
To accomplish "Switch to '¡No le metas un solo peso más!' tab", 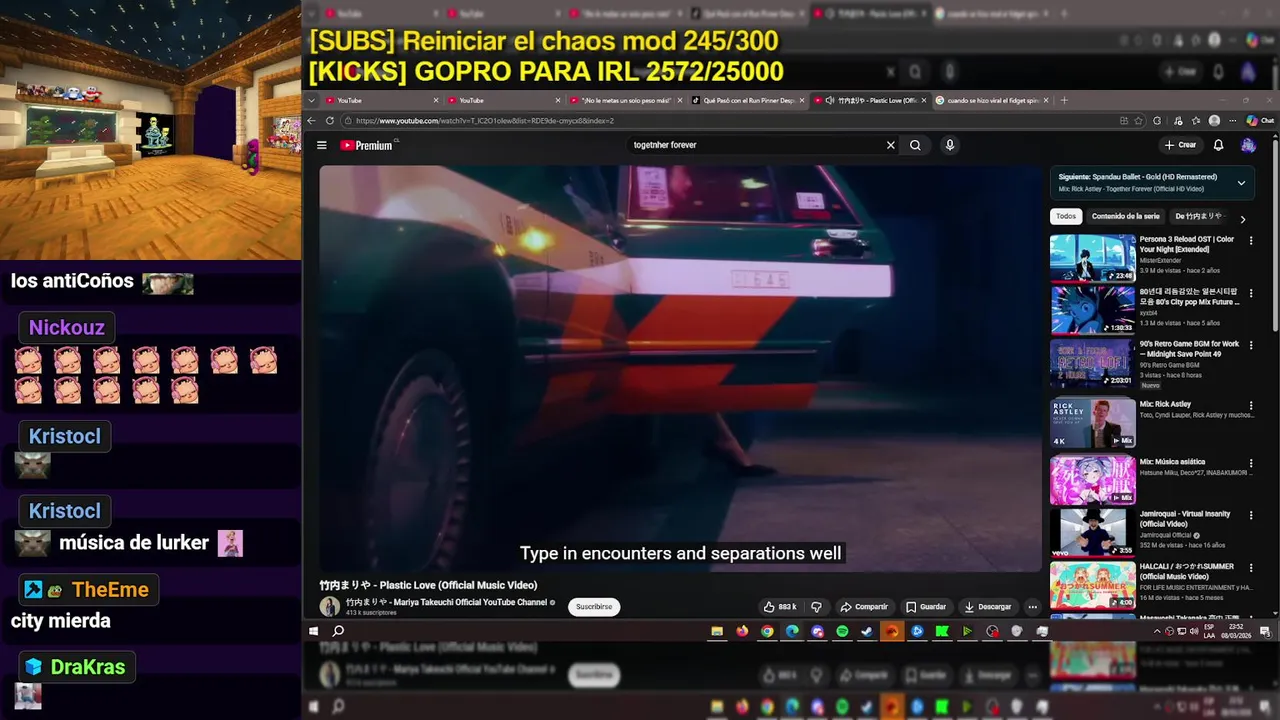I will (625, 100).
